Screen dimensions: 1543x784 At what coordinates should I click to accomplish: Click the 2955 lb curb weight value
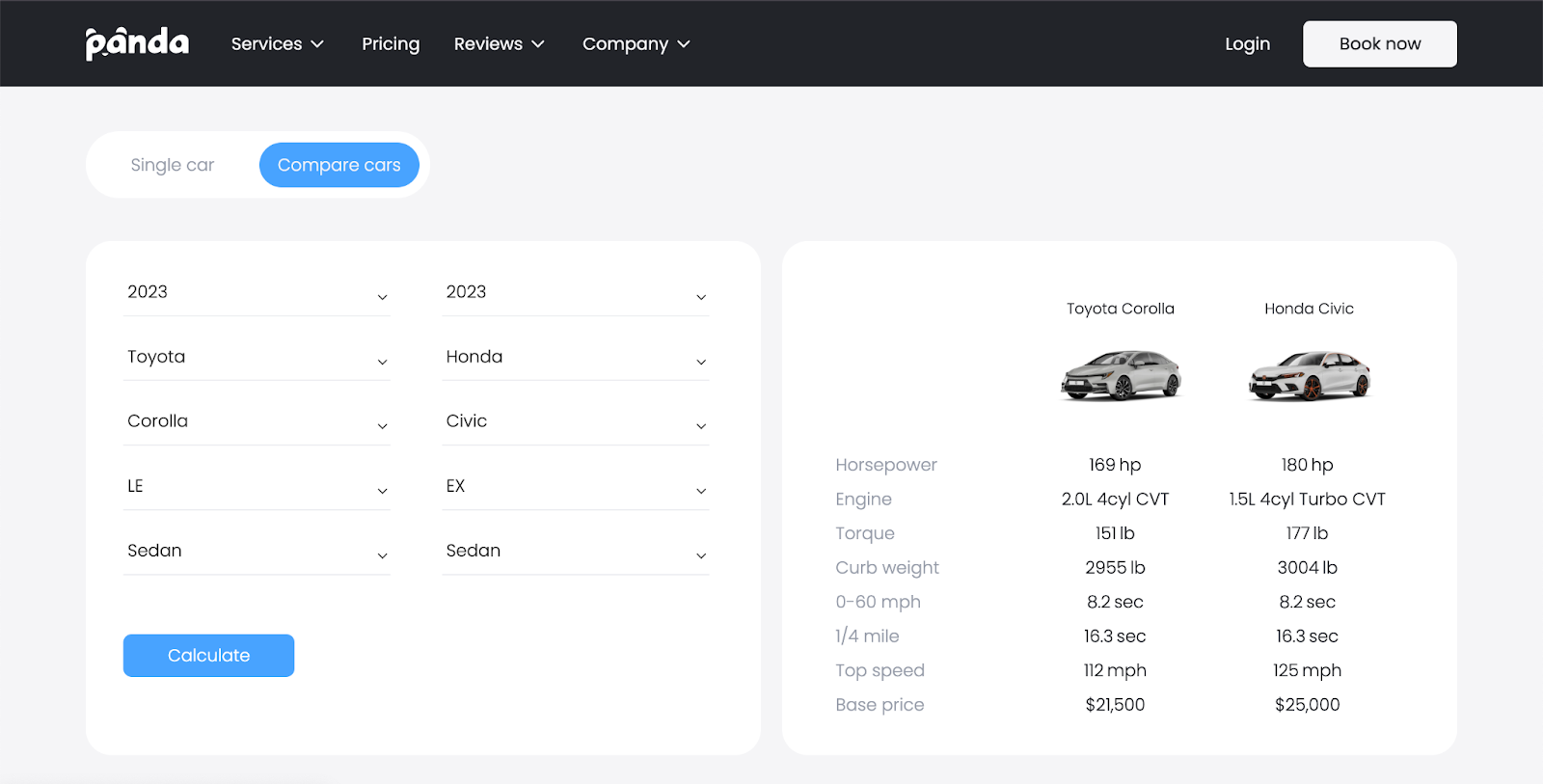1115,568
